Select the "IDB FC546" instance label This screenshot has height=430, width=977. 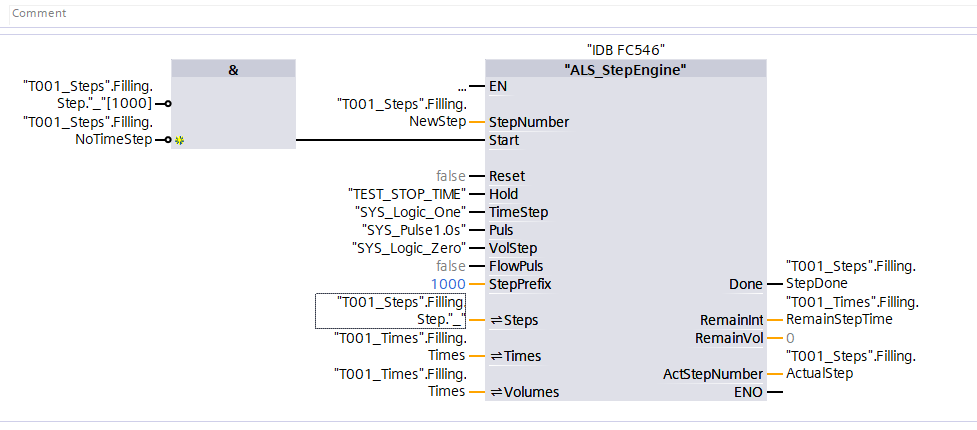(625, 49)
